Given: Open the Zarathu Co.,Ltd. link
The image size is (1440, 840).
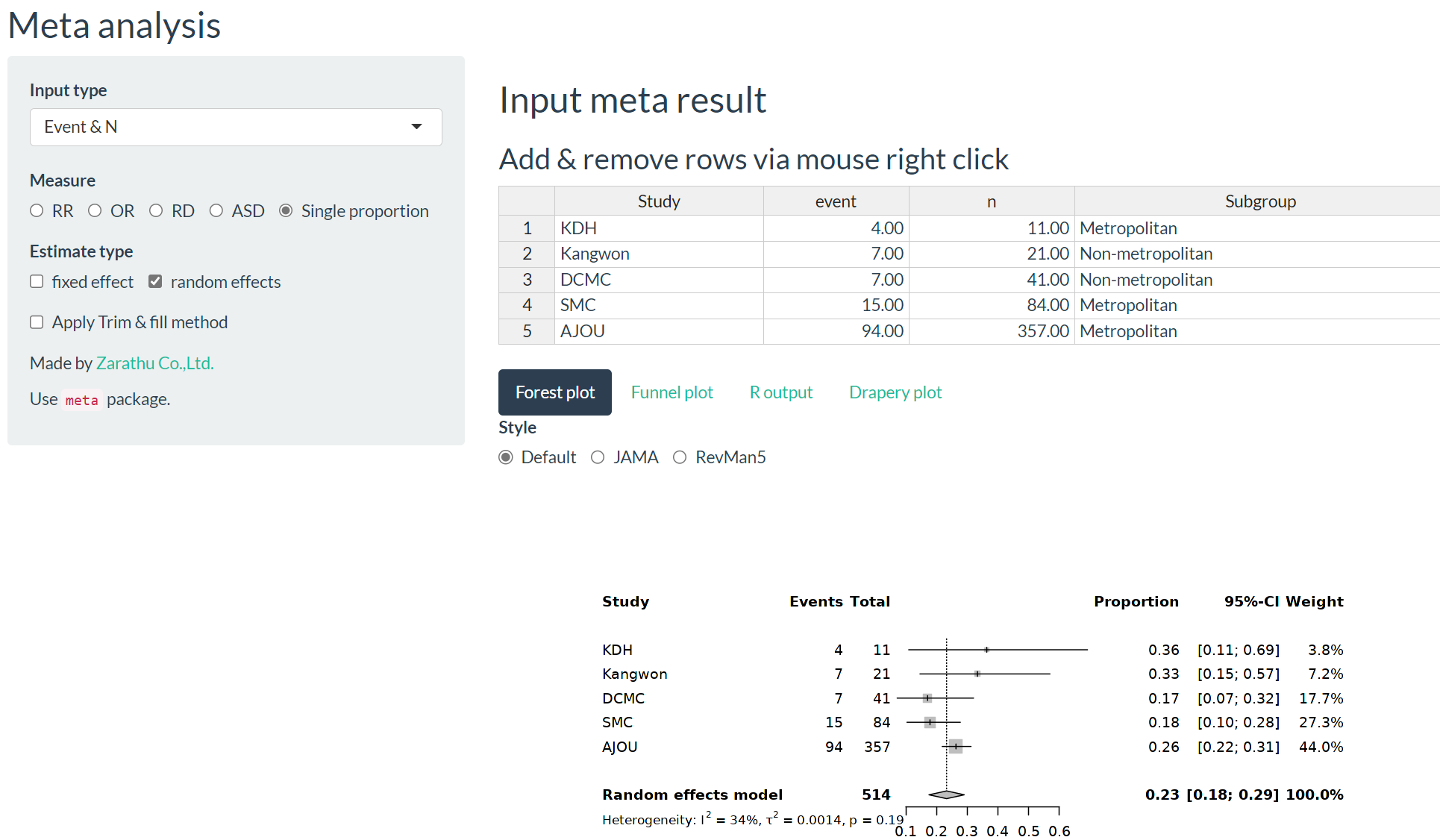Looking at the screenshot, I should point(154,363).
